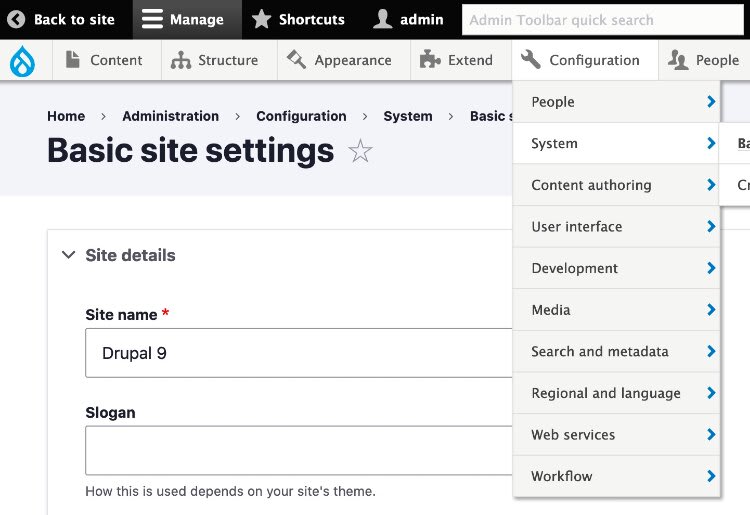Screen dimensions: 750x515
Task: Open Development menu entry
Action: point(616,268)
